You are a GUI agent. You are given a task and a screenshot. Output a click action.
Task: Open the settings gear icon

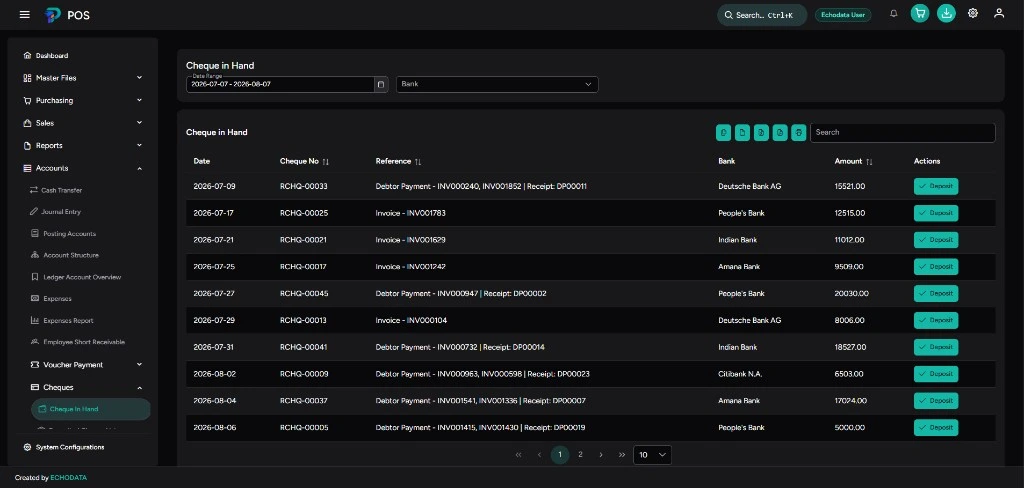click(x=972, y=13)
